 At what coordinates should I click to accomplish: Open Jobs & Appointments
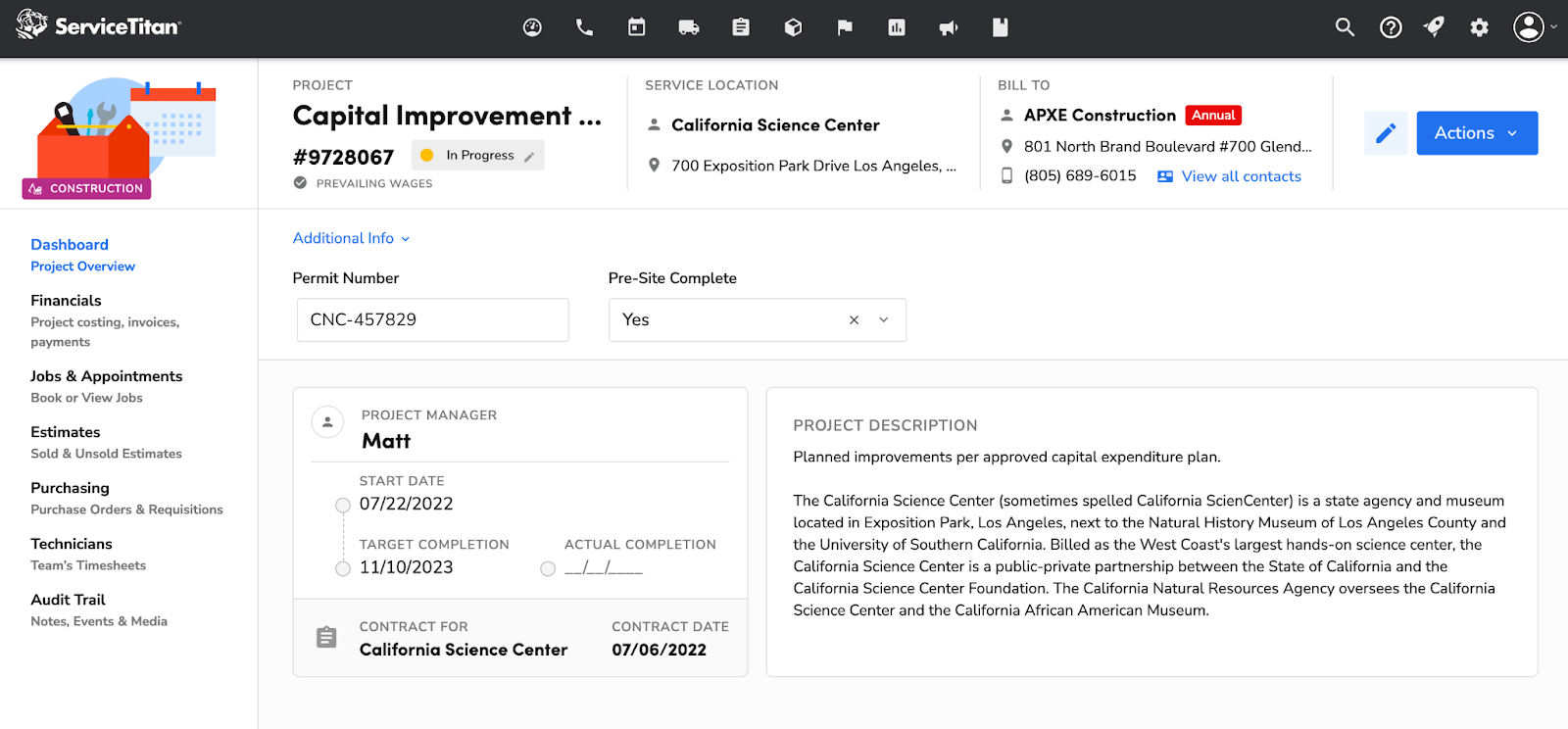coord(106,386)
